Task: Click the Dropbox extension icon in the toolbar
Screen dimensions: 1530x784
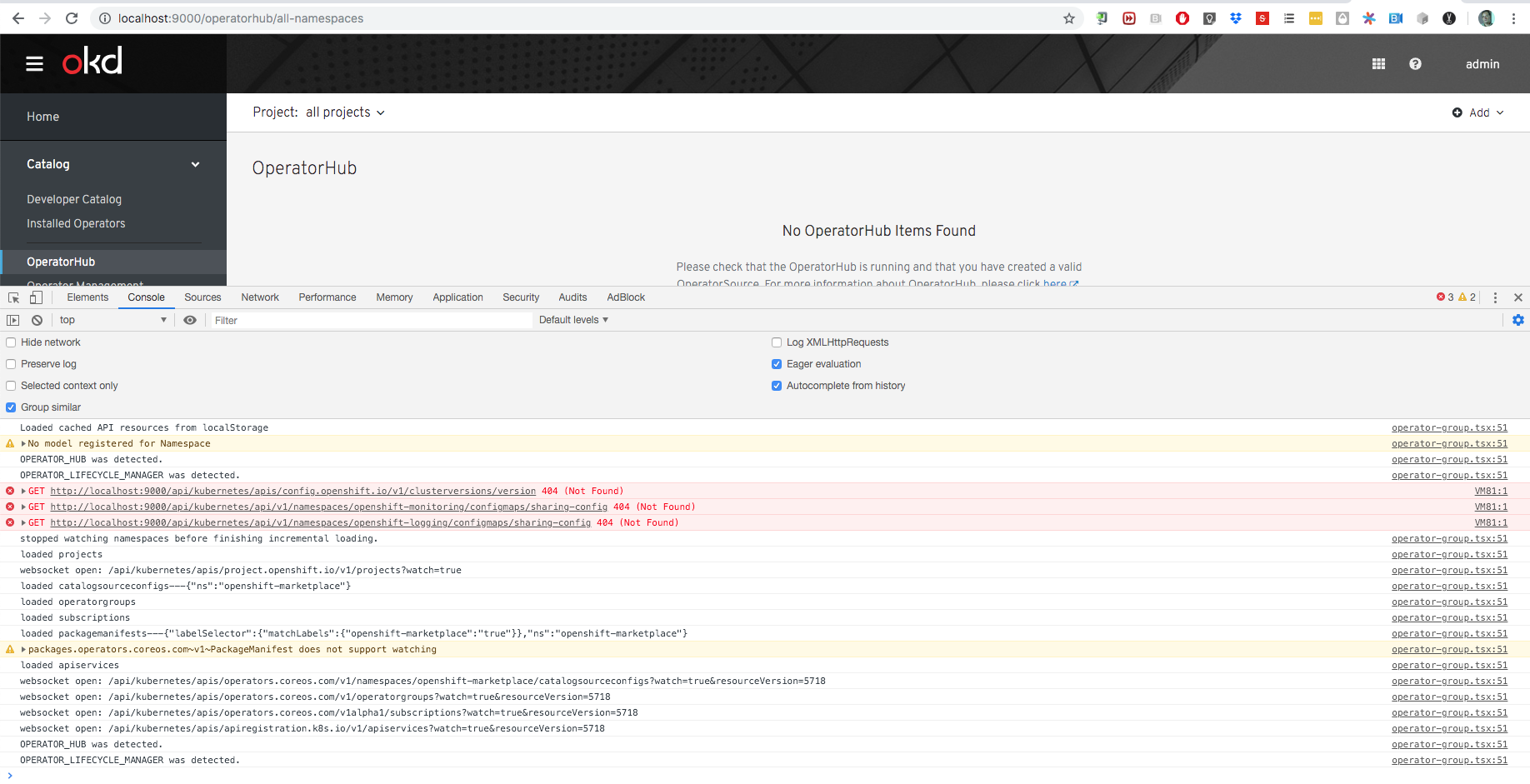Action: pyautogui.click(x=1236, y=17)
